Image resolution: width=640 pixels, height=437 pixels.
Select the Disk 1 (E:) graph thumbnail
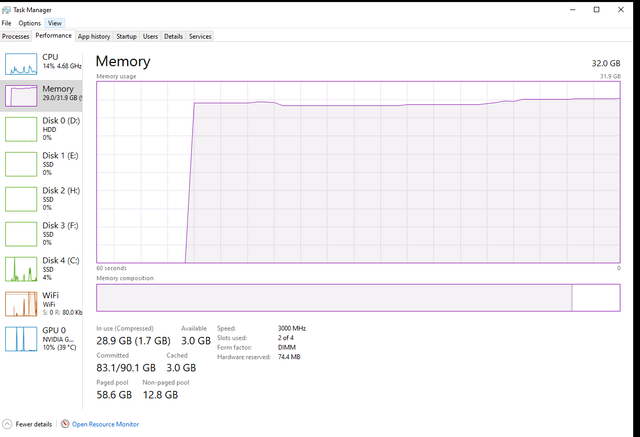click(x=21, y=164)
